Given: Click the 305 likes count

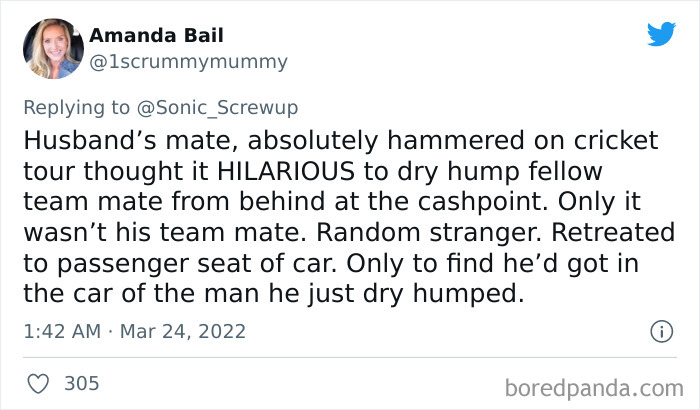Looking at the screenshot, I should [81, 383].
